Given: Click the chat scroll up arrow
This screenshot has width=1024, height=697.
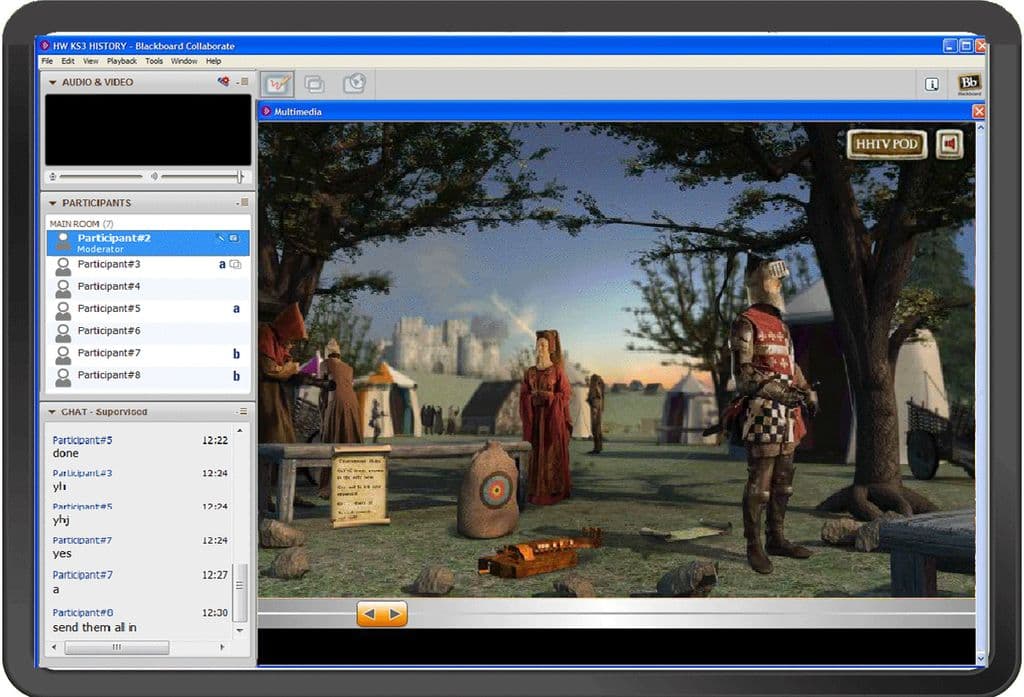Looking at the screenshot, I should (x=240, y=431).
